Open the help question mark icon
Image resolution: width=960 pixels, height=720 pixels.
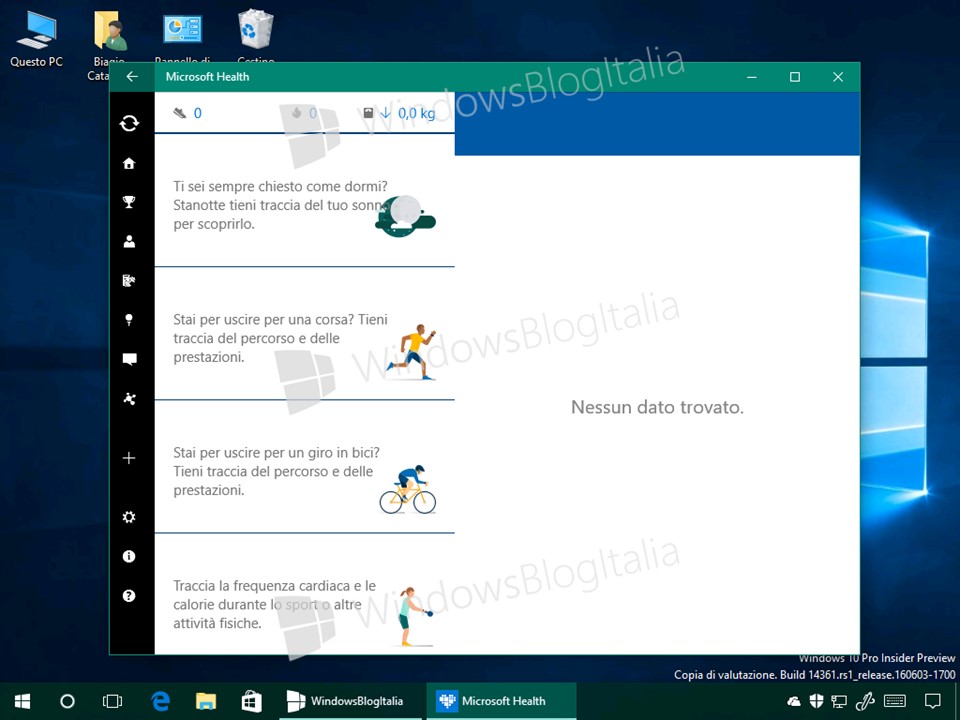click(x=129, y=596)
